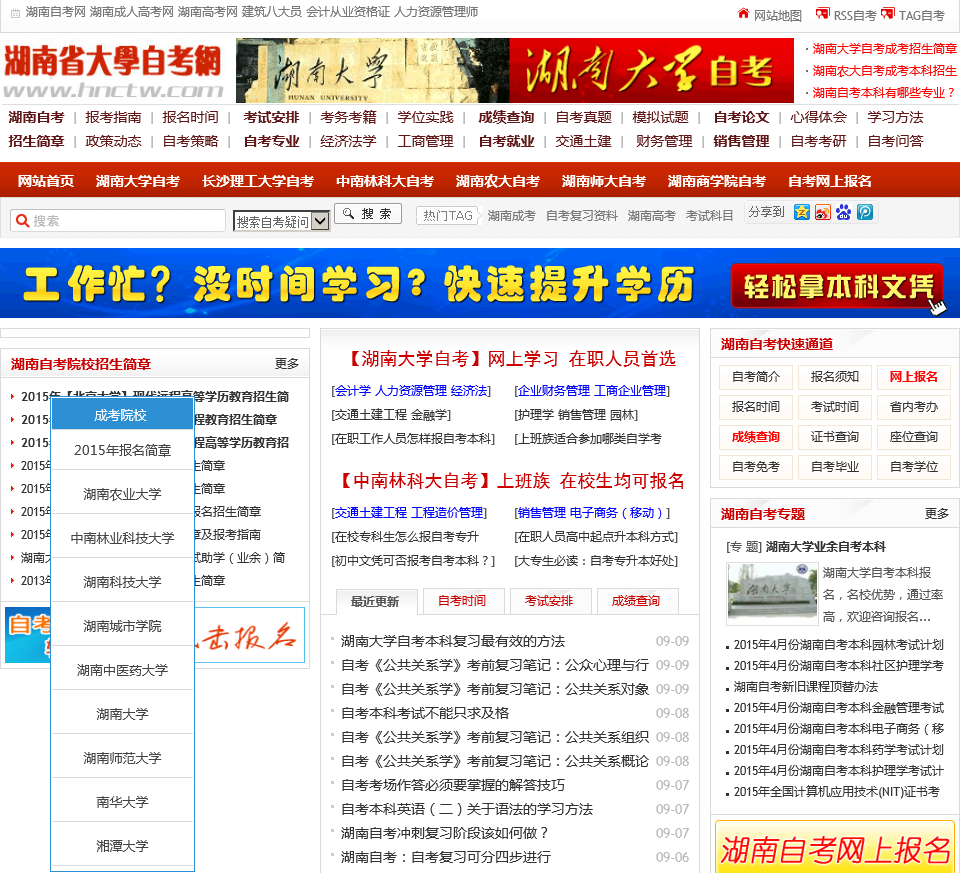
Task: Click the 座位查询 quick-access button
Action: point(913,436)
